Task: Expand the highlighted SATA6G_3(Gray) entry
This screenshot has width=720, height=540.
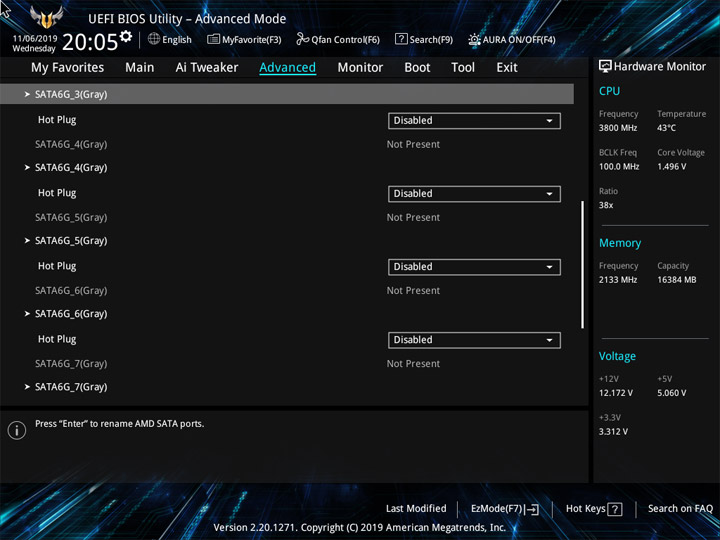Action: (x=287, y=94)
